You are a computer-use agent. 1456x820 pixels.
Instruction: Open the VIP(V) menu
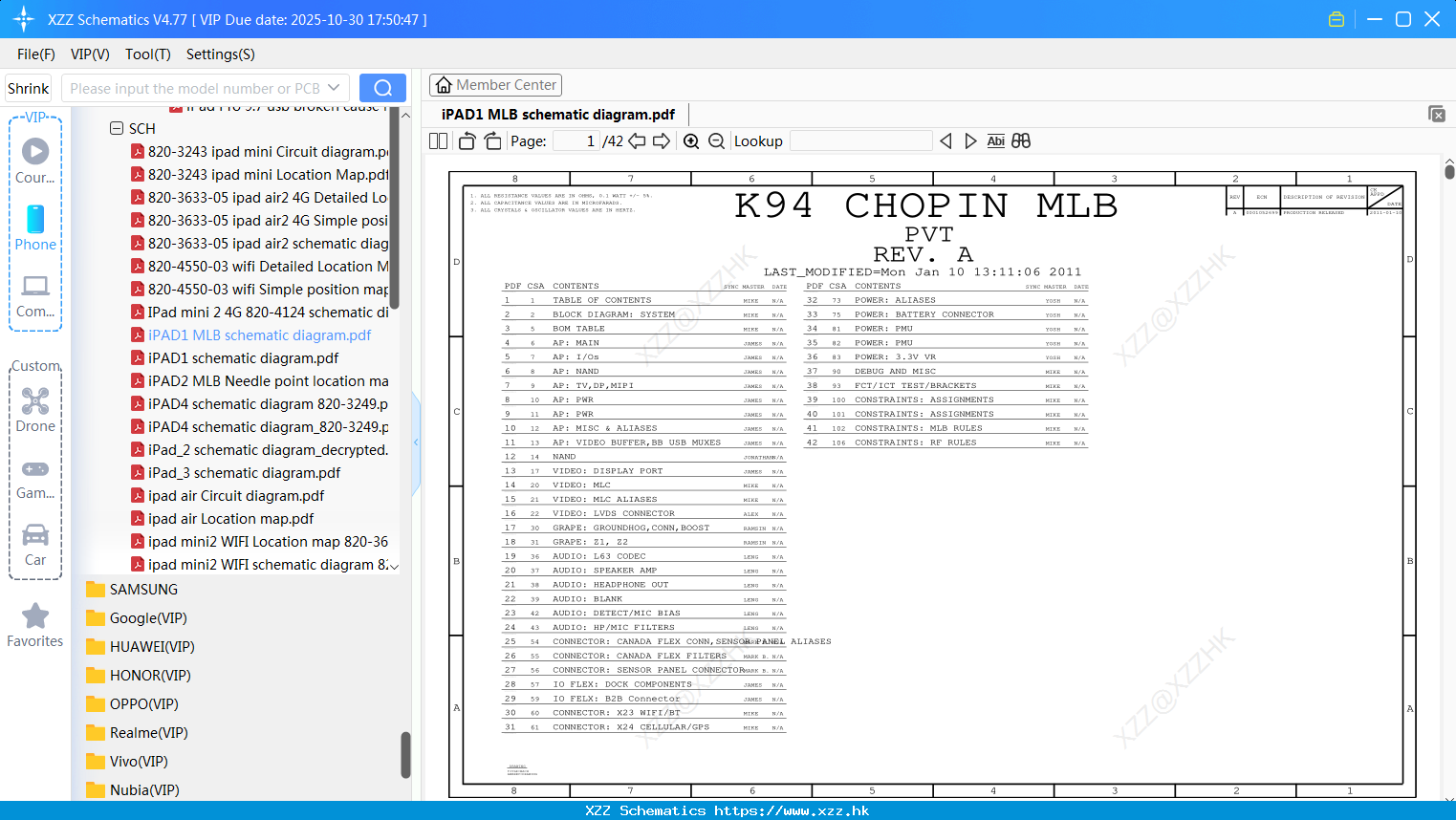[x=90, y=54]
